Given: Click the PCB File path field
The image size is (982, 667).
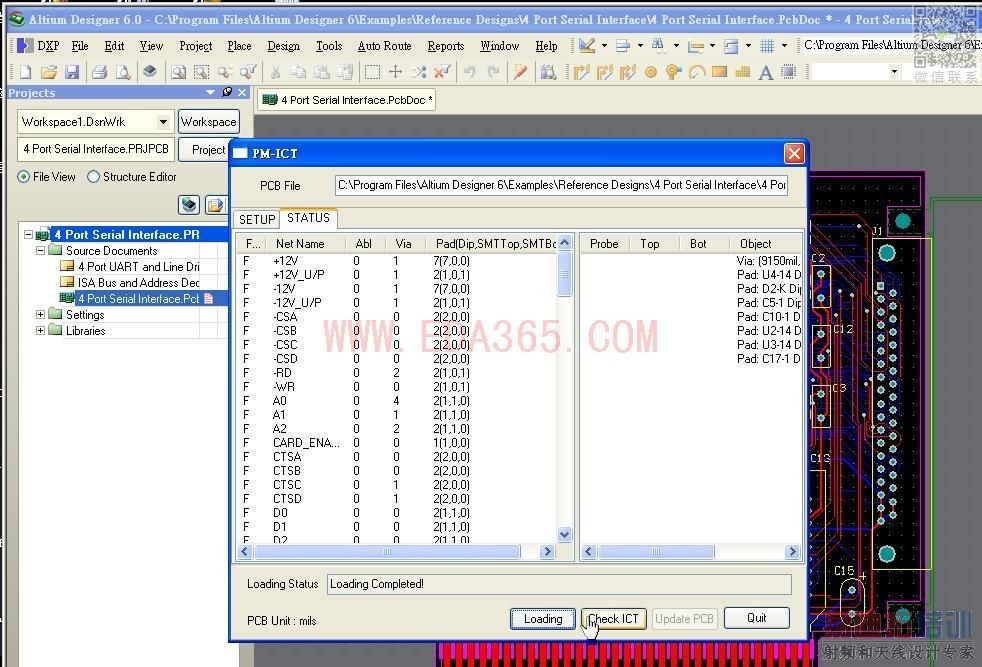Looking at the screenshot, I should tap(561, 185).
